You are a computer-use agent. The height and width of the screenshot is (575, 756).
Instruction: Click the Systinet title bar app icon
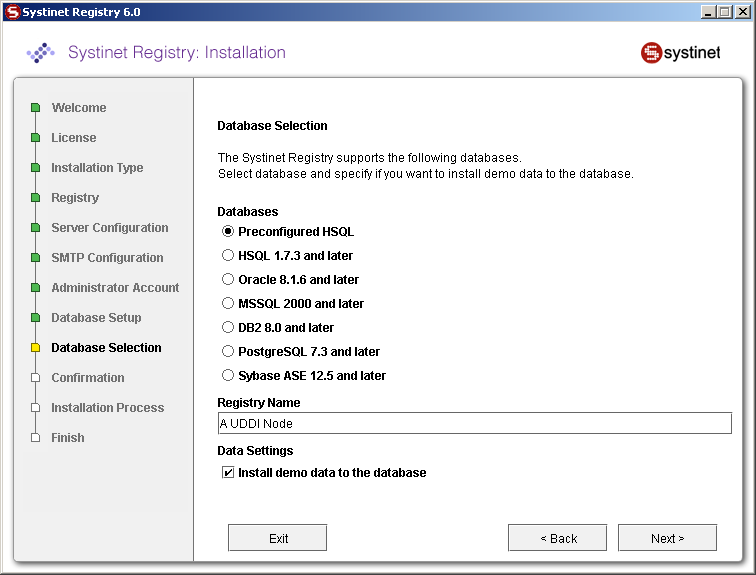point(13,12)
